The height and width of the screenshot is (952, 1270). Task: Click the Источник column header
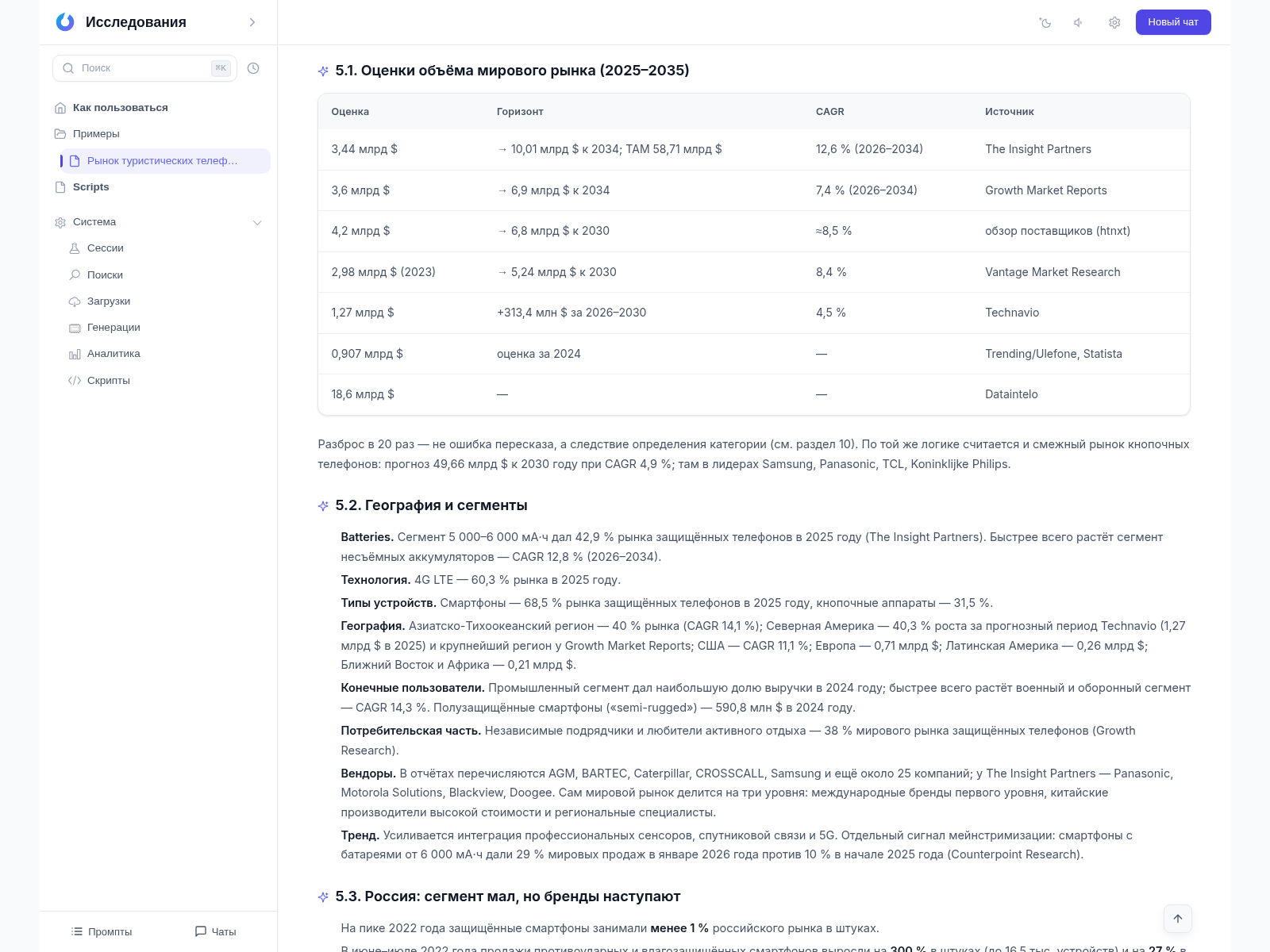coord(1009,112)
